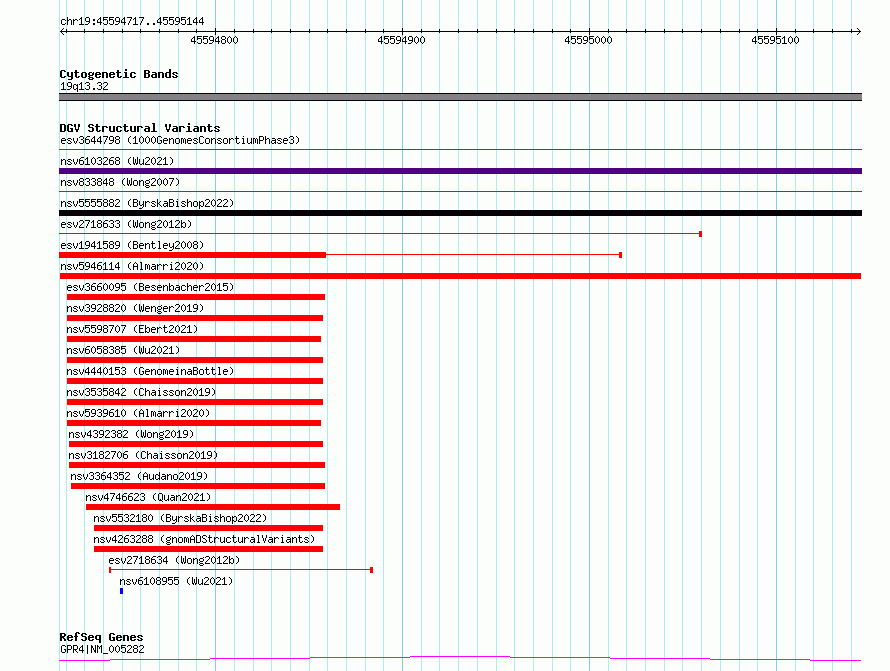Click nsv4746623 (Quan2021) label
The width and height of the screenshot is (890, 671).
(x=148, y=497)
